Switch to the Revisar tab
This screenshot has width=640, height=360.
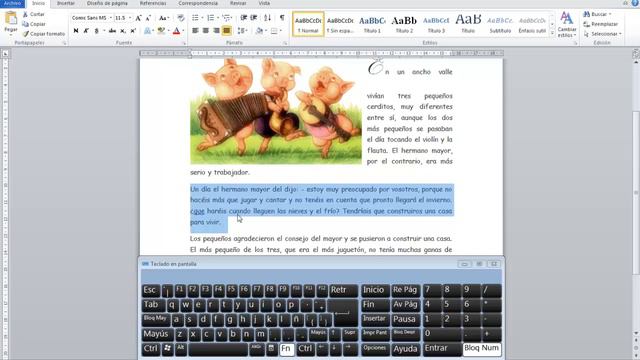238,3
